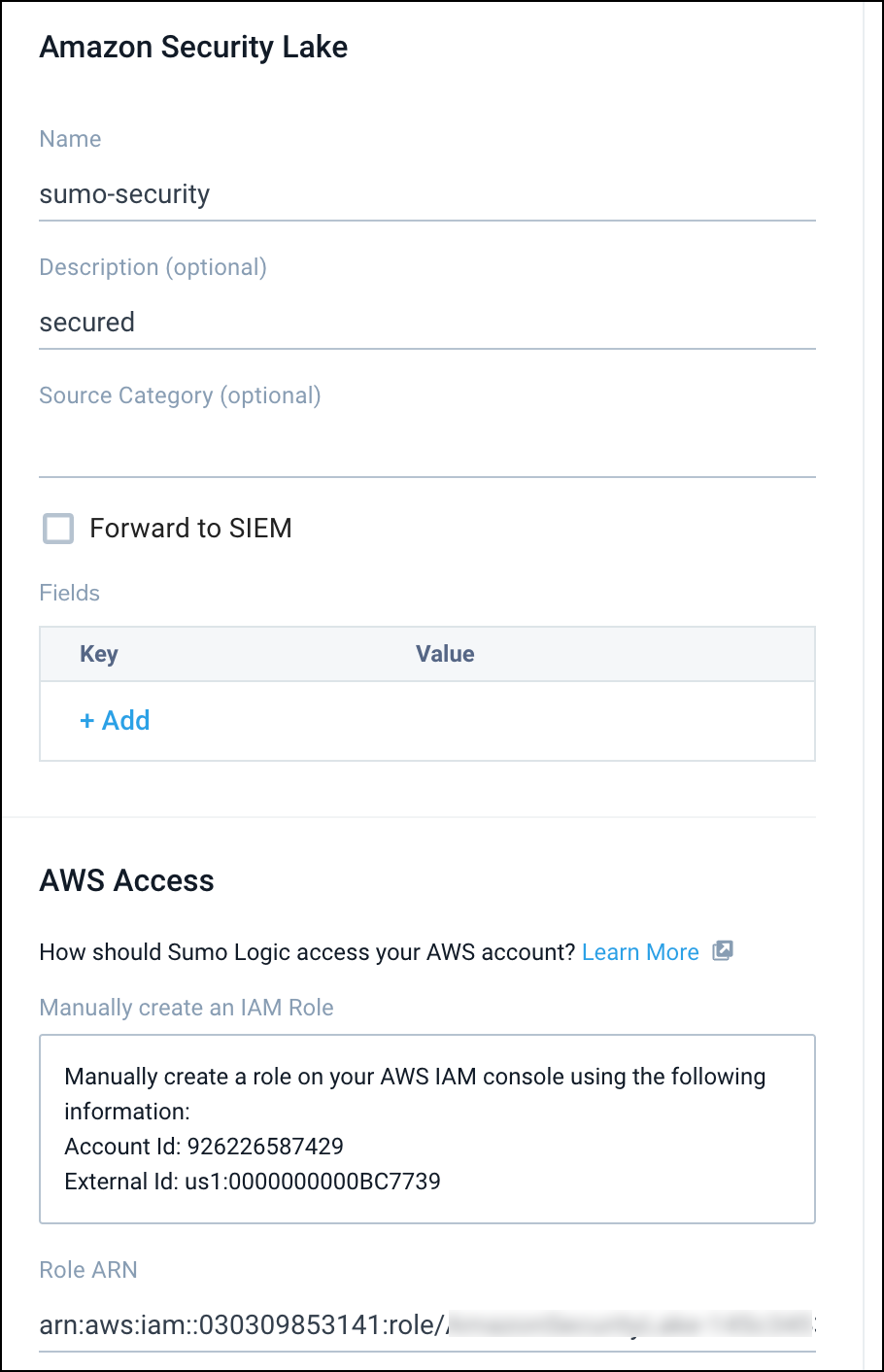This screenshot has width=884, height=1372.
Task: Click the 'Manually create an IAM Role' label
Action: 187,1008
